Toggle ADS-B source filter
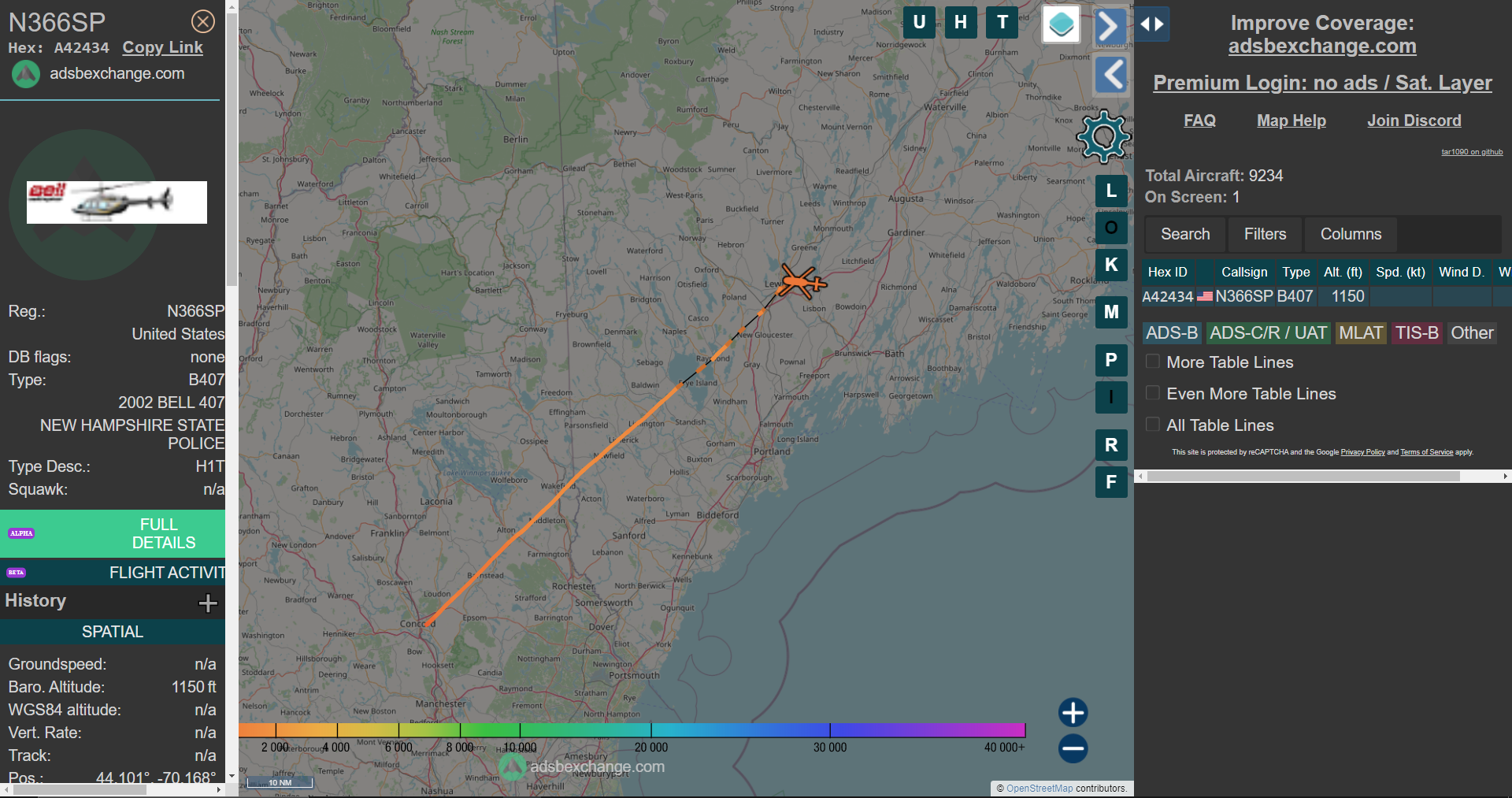This screenshot has height=798, width=1512. tap(1172, 333)
